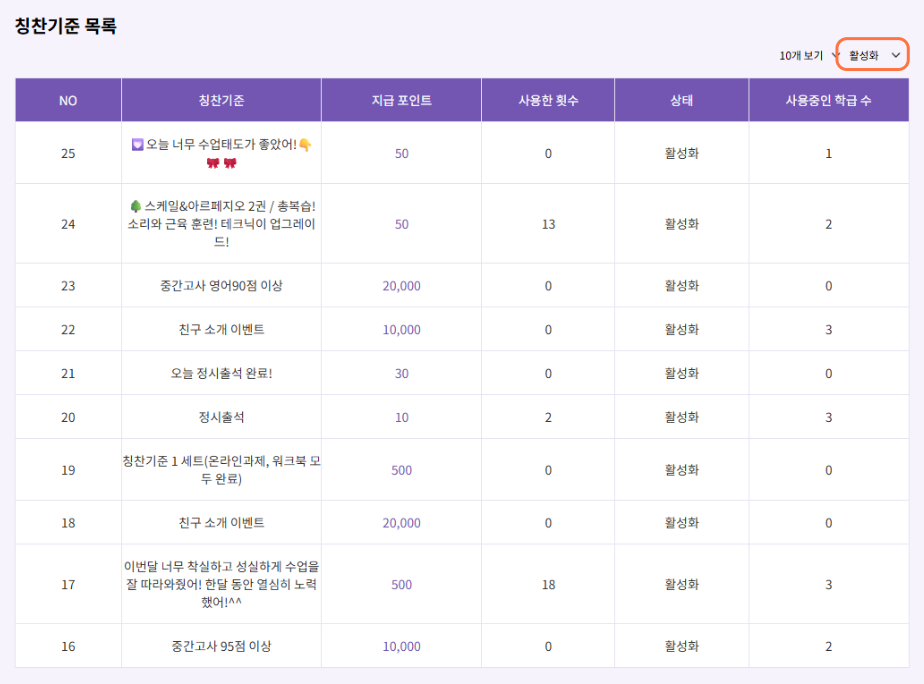Click row number 17
This screenshot has height=684, width=924.
click(68, 584)
